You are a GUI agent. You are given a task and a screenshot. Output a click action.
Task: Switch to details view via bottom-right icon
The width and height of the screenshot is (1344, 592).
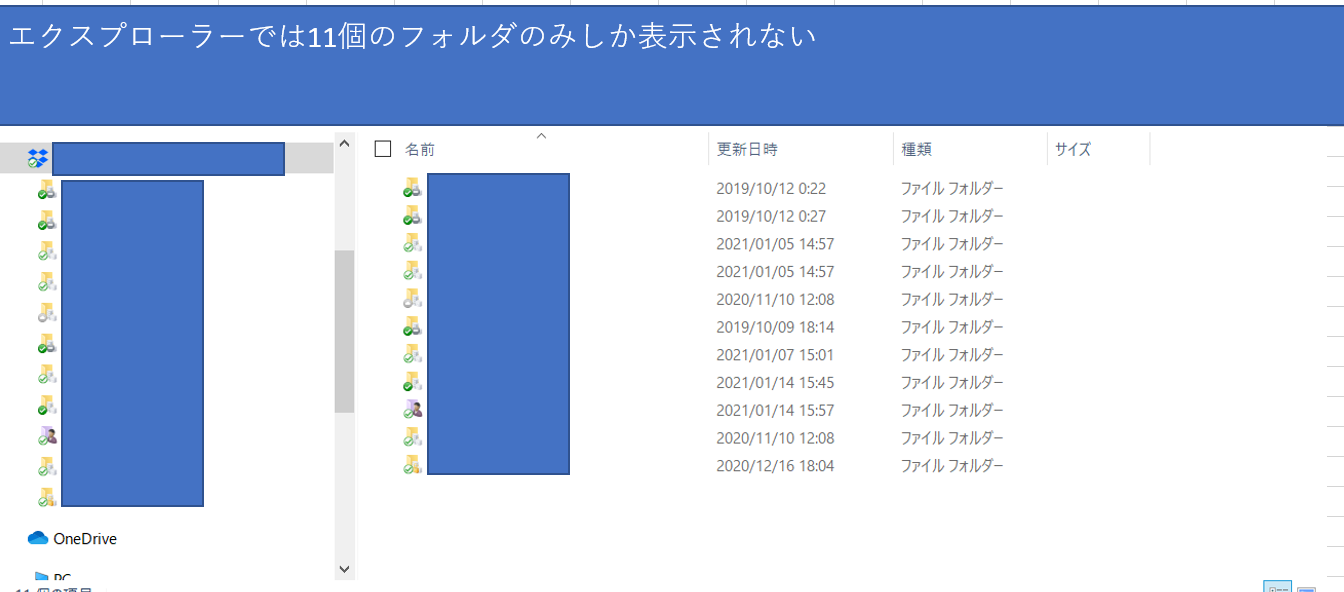coord(1279,588)
